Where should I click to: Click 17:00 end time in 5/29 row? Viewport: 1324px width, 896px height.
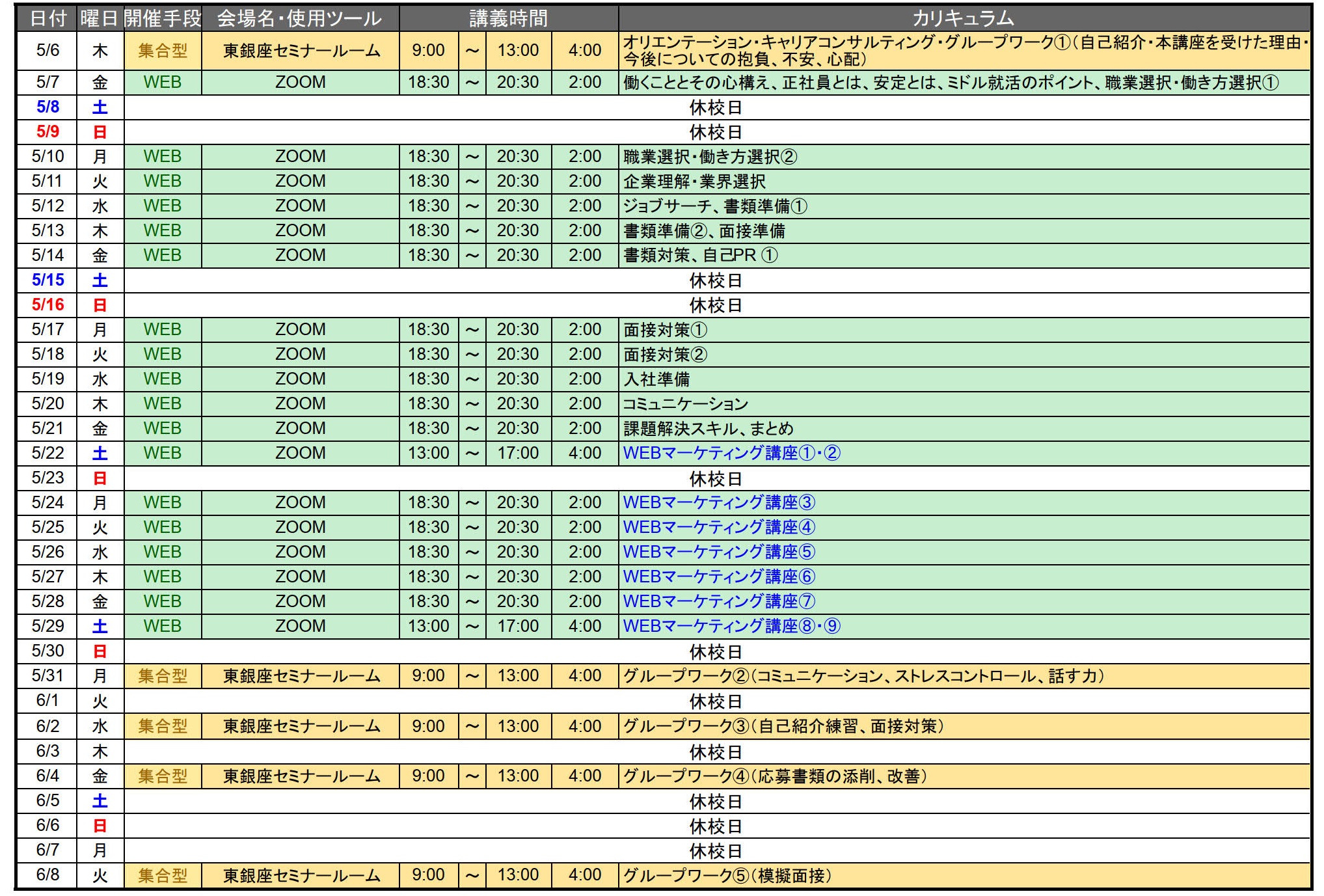pyautogui.click(x=519, y=627)
